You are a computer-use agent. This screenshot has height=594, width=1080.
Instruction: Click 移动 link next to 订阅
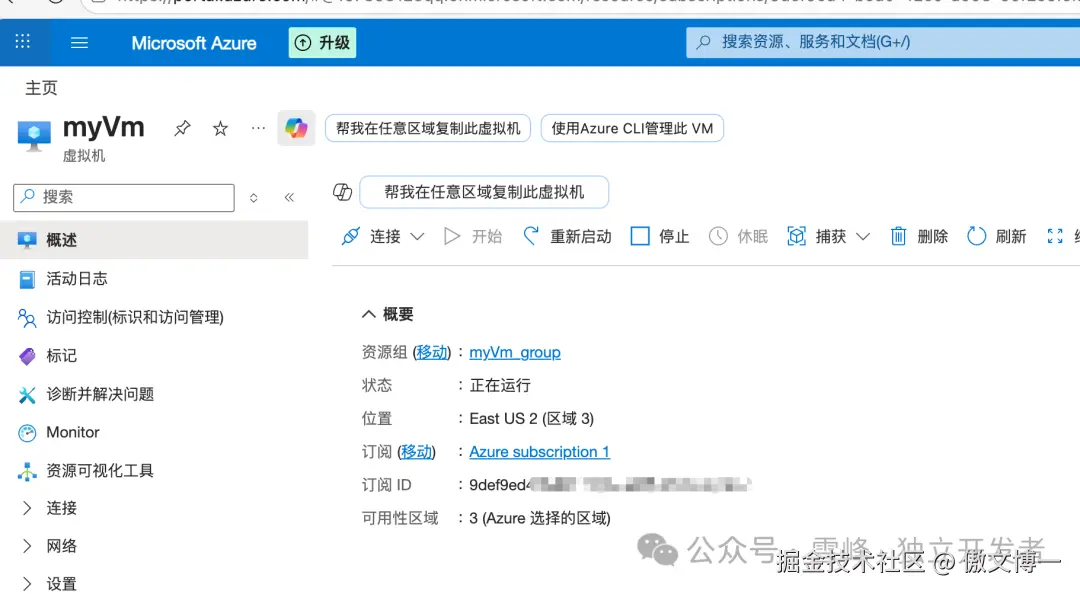click(417, 451)
